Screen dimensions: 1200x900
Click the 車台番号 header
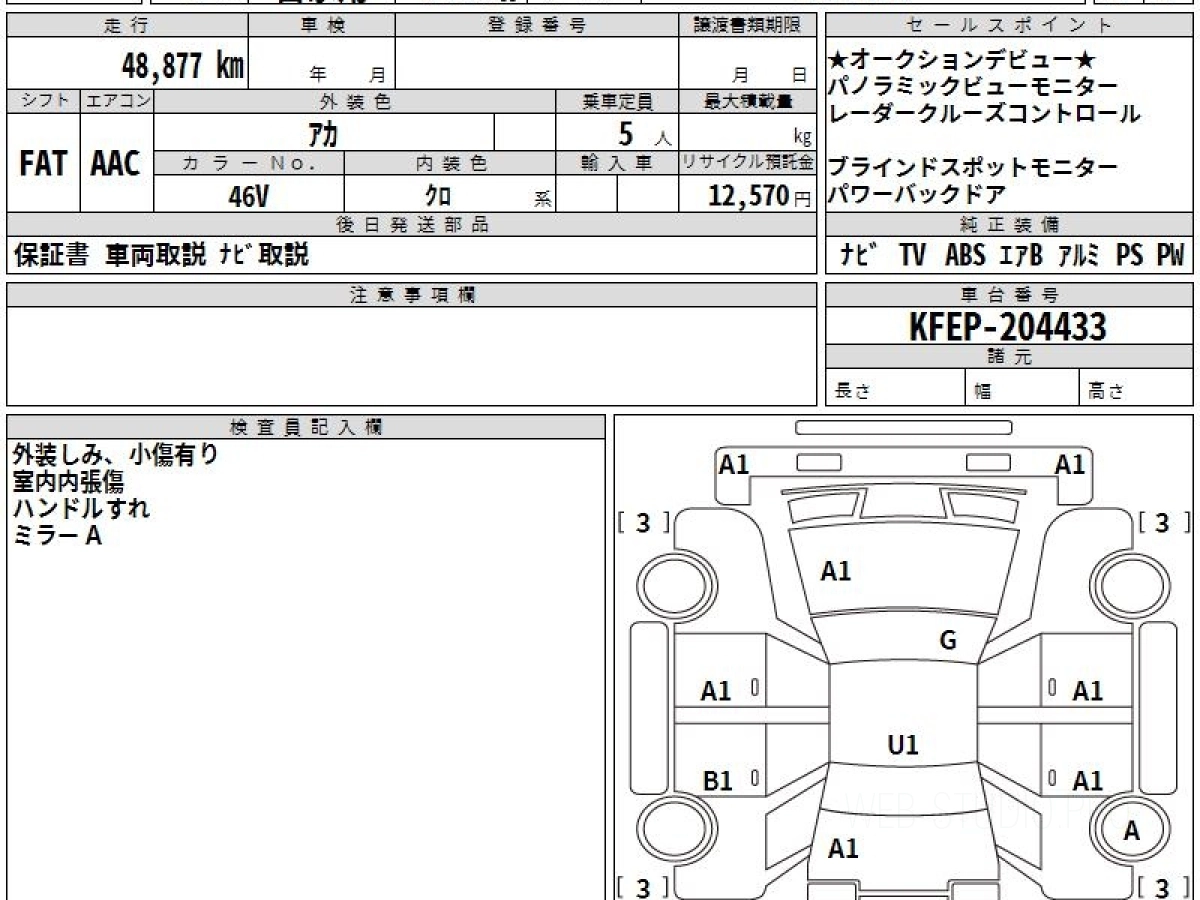[1010, 295]
